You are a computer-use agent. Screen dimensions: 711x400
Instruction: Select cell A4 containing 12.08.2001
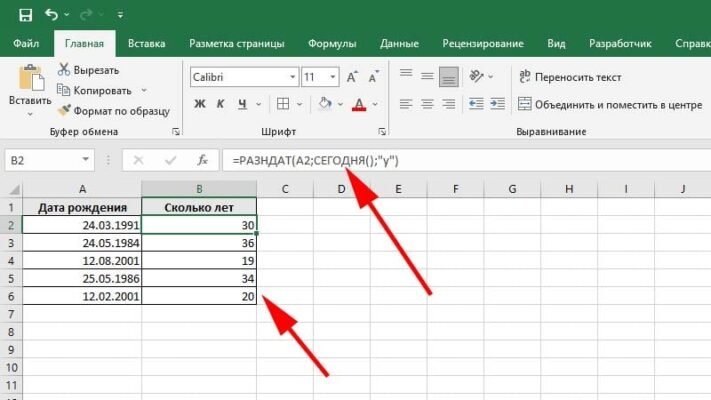(81, 260)
